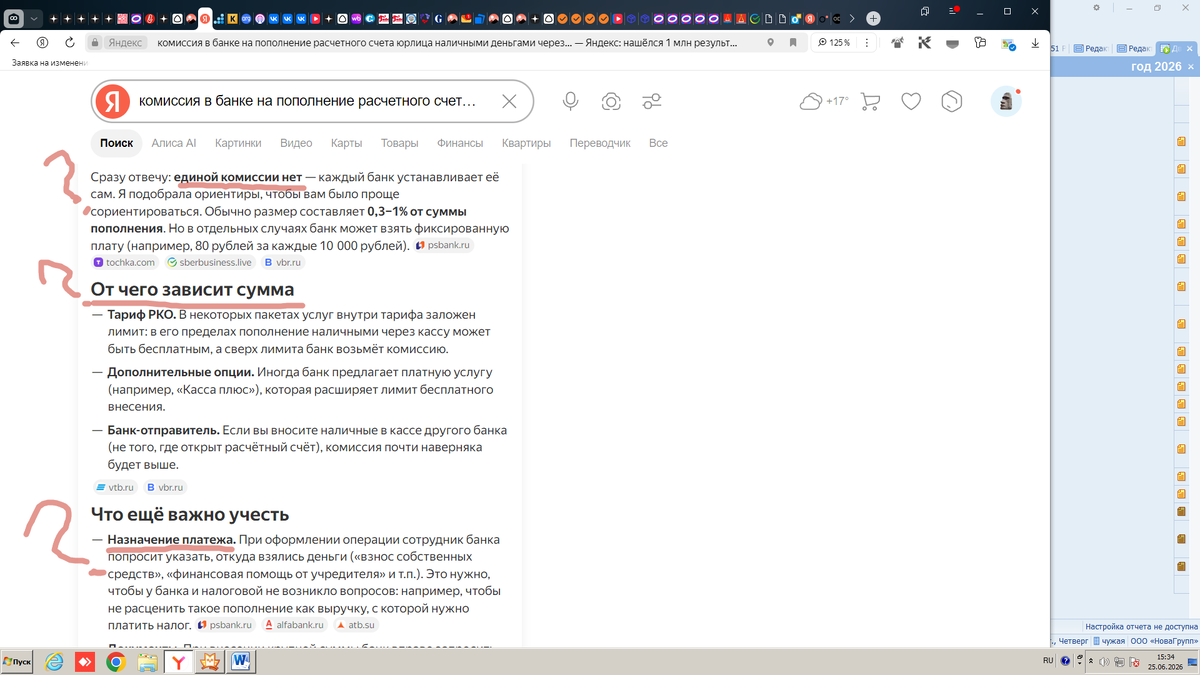Open the atb.su source link
Viewport: 1200px width, 675px height.
click(x=356, y=624)
